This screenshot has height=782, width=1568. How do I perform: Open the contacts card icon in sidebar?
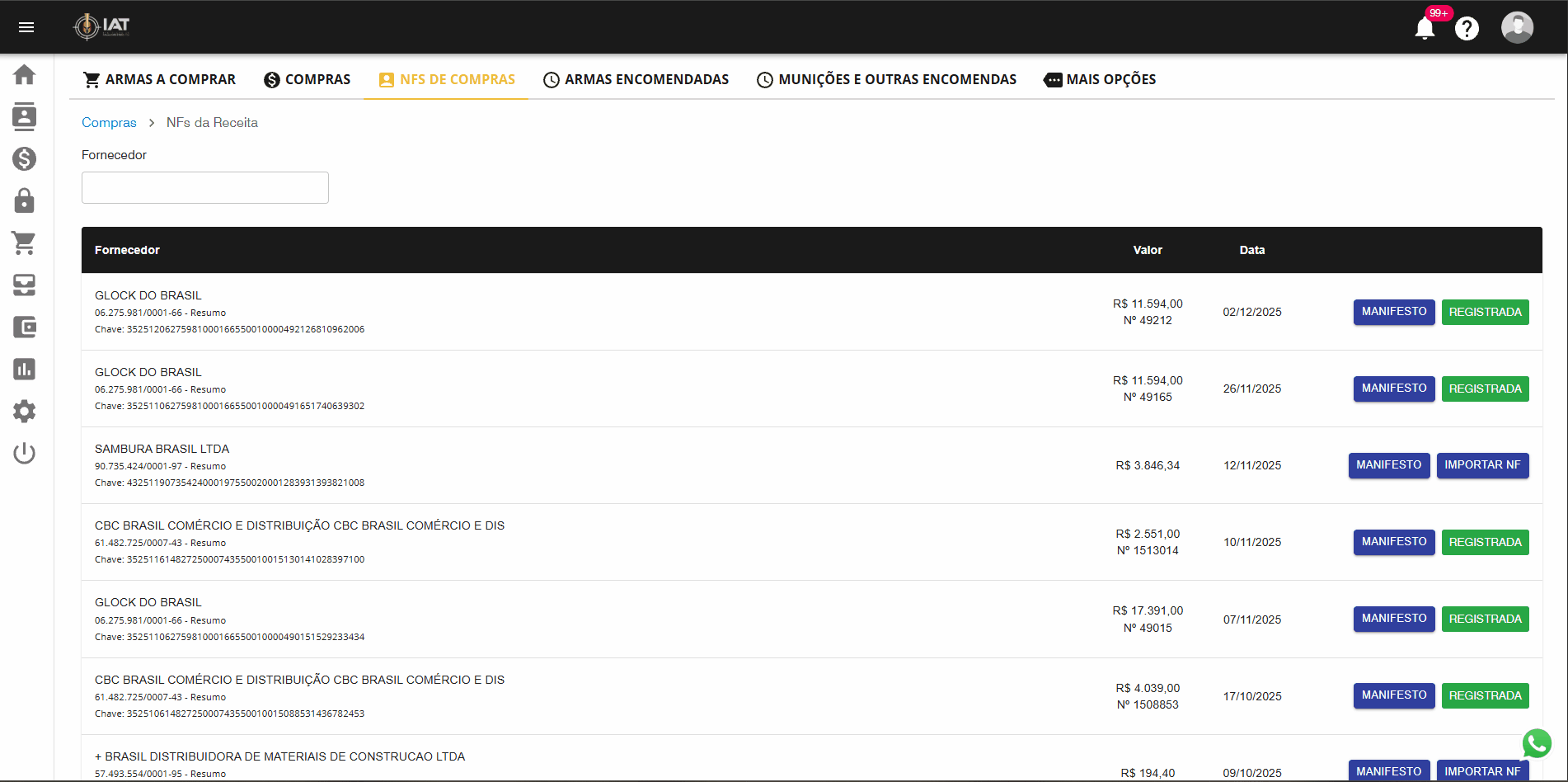point(25,116)
